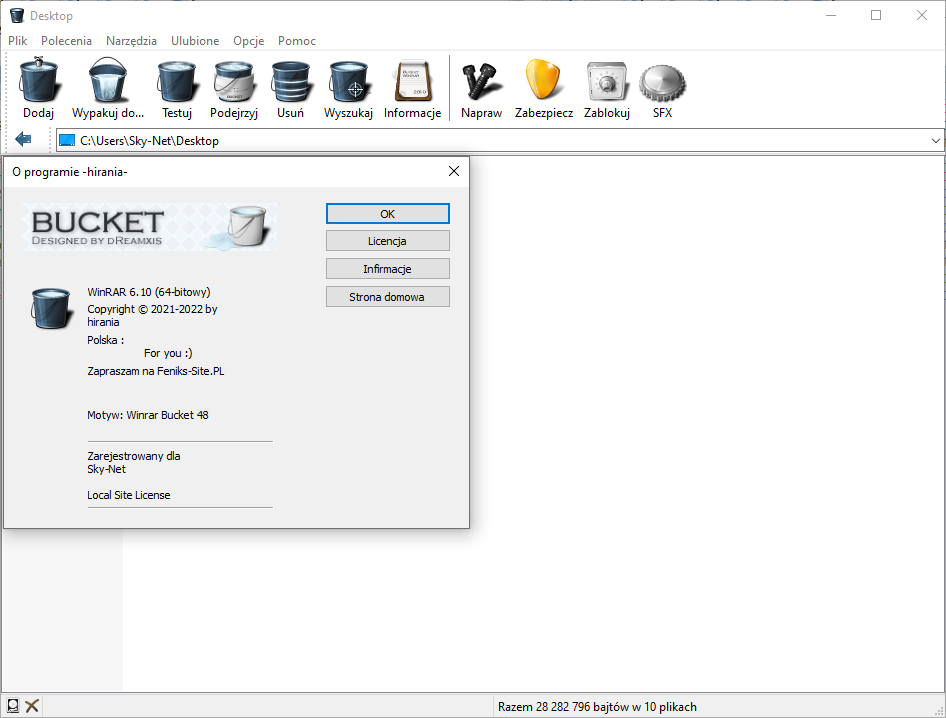Click the status bar total bytes text
946x718 pixels.
click(x=597, y=707)
